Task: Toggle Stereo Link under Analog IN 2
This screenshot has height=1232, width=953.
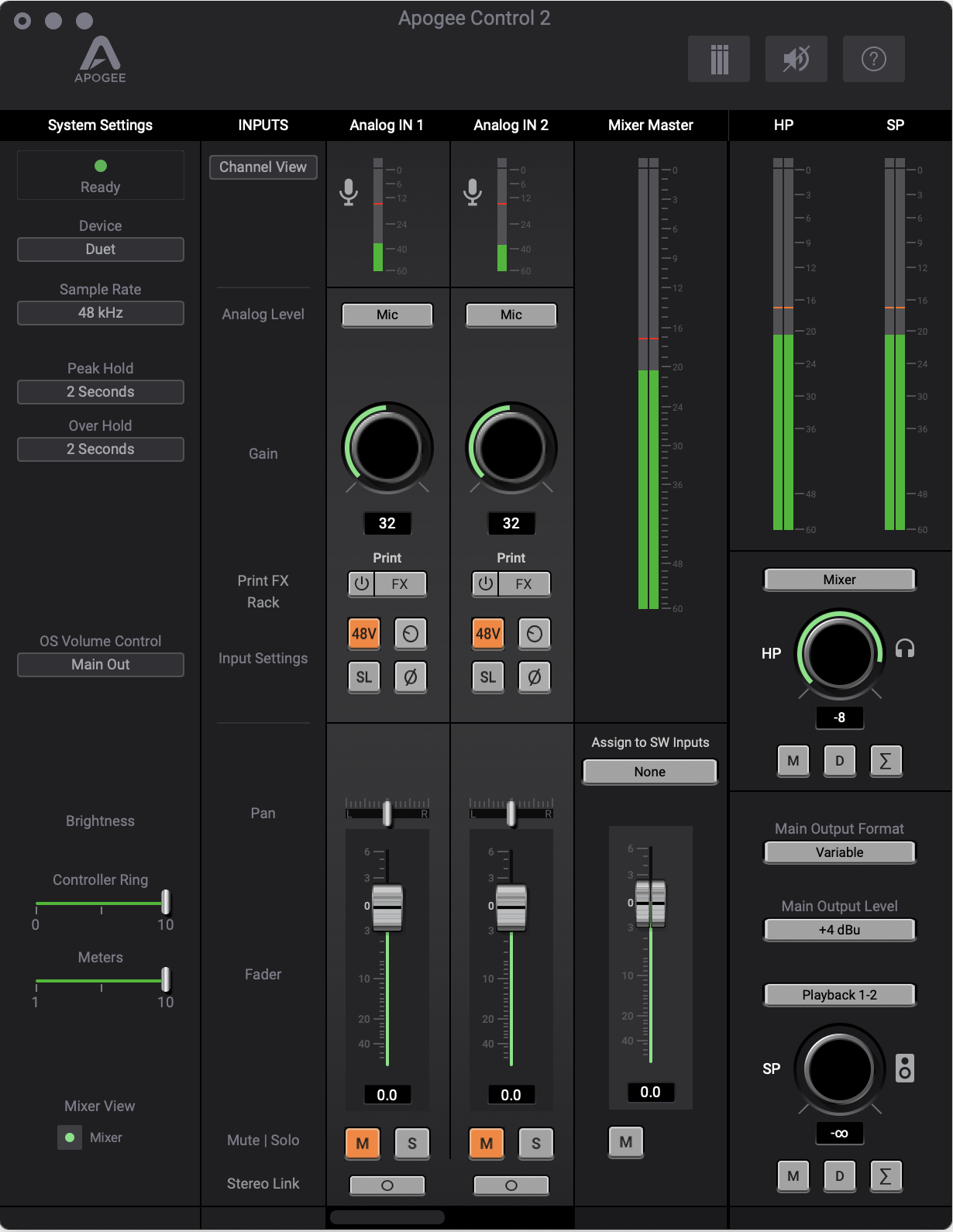Action: tap(511, 1186)
